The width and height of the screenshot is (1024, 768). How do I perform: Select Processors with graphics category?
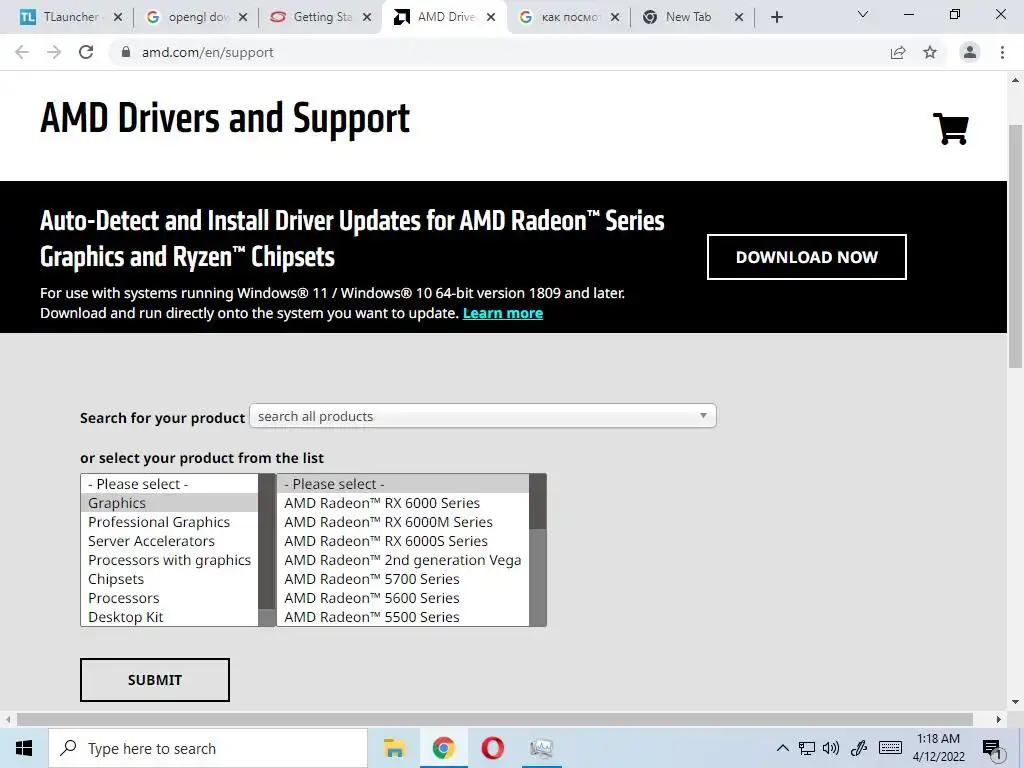169,560
